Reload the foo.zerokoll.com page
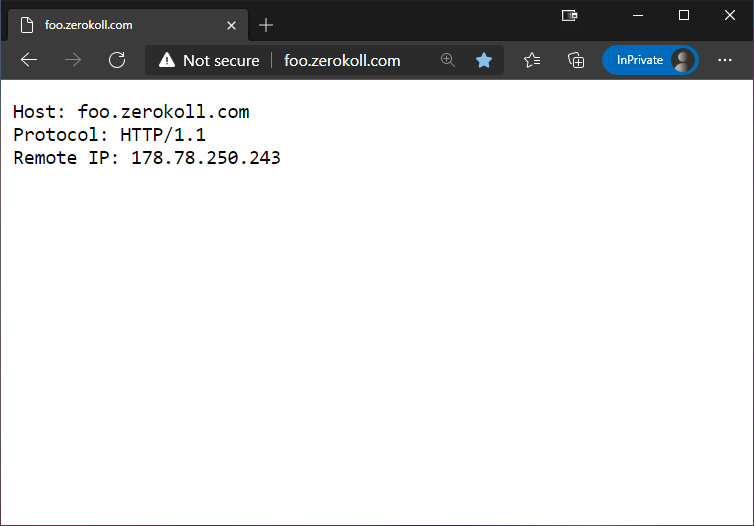The image size is (754, 526). 117,60
